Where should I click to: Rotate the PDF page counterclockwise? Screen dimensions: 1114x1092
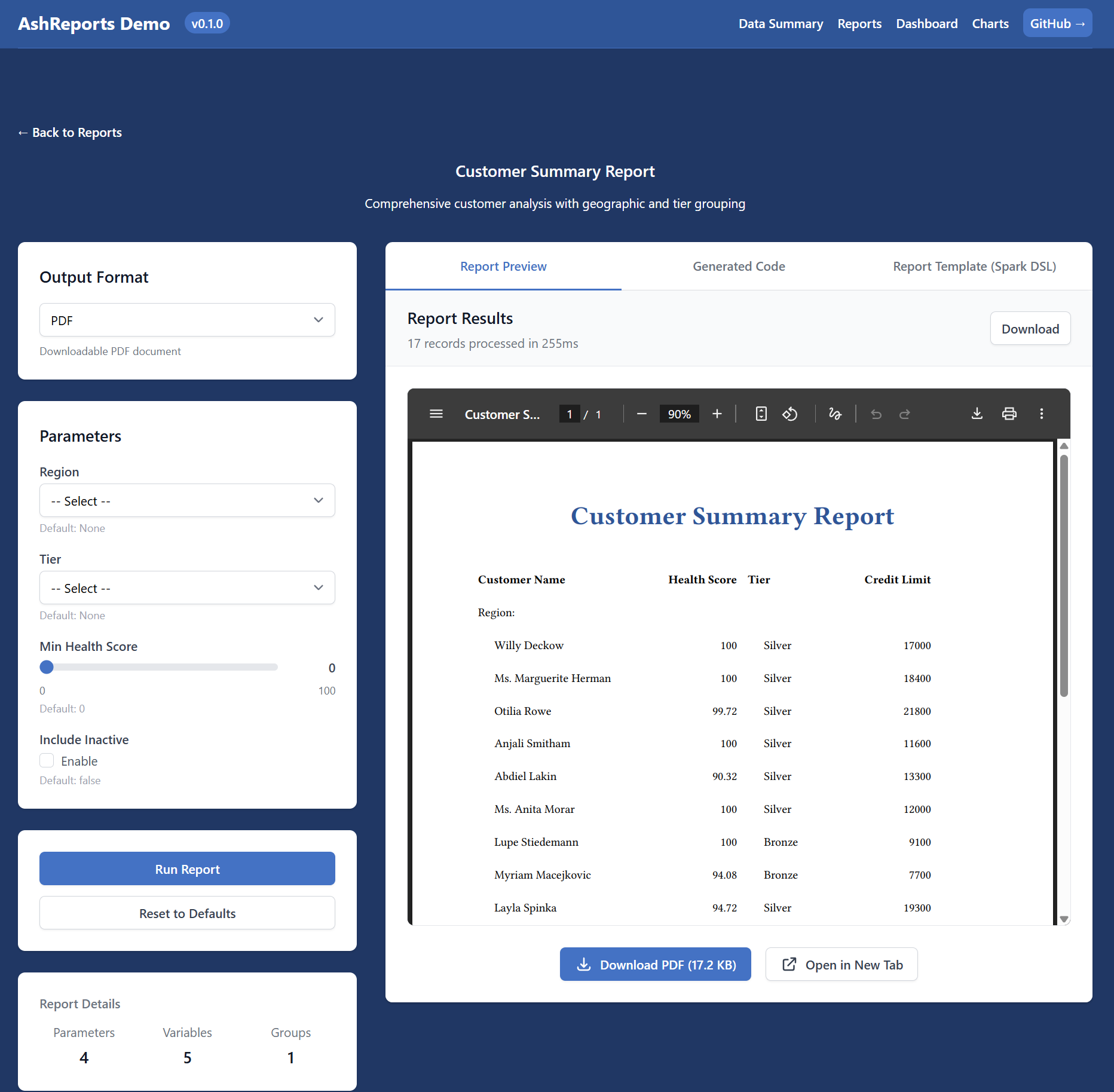tap(790, 413)
